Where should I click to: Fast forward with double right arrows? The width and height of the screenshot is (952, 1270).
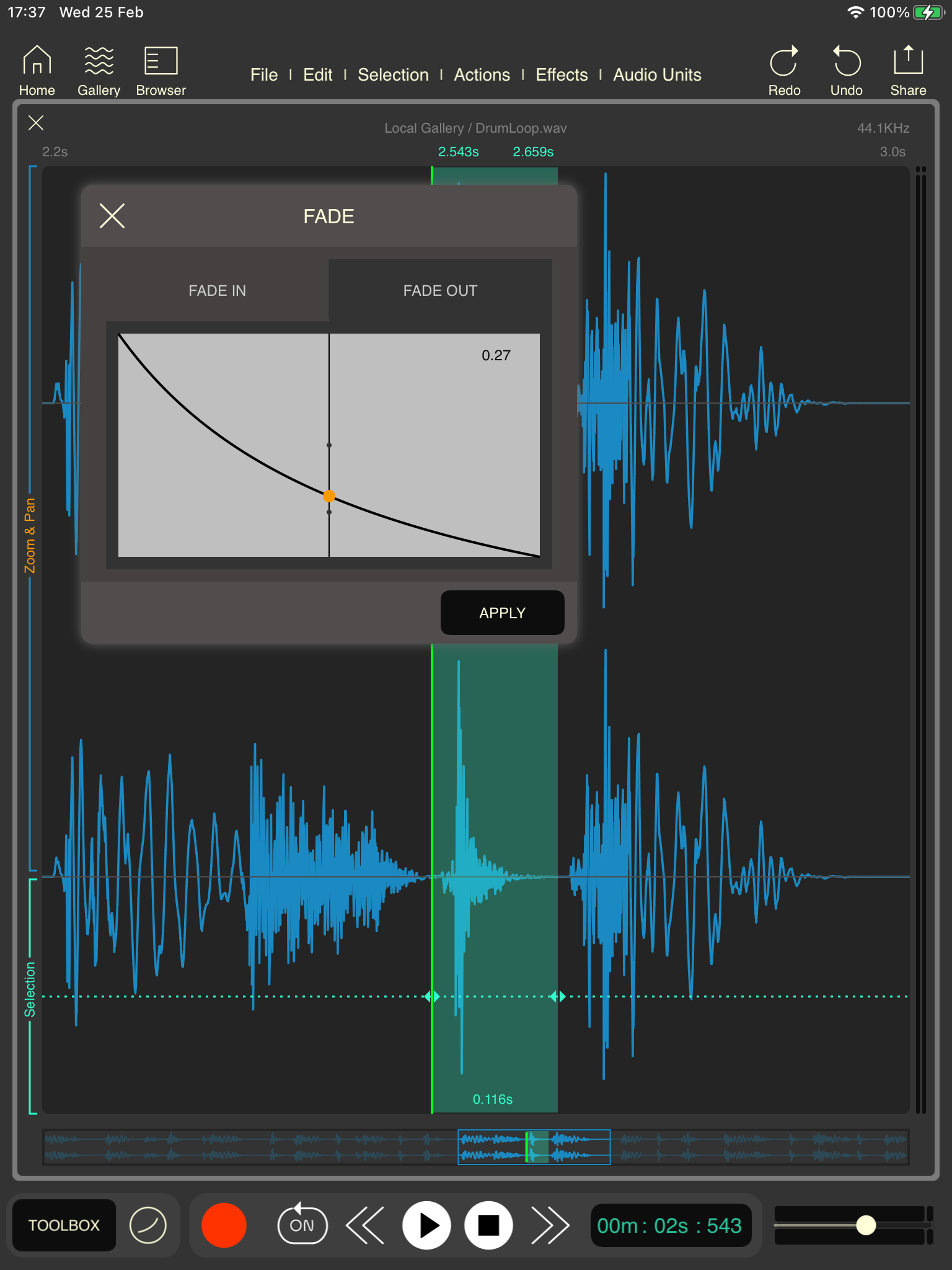coord(550,1225)
